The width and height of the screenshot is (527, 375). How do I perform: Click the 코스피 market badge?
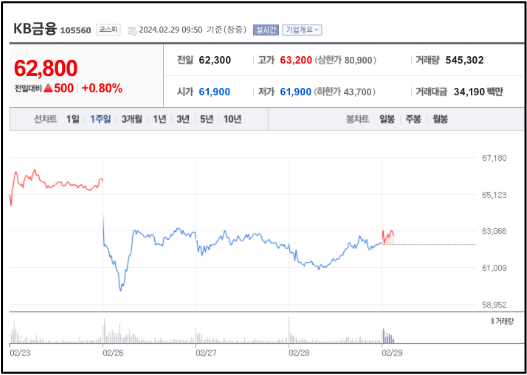[x=108, y=30]
